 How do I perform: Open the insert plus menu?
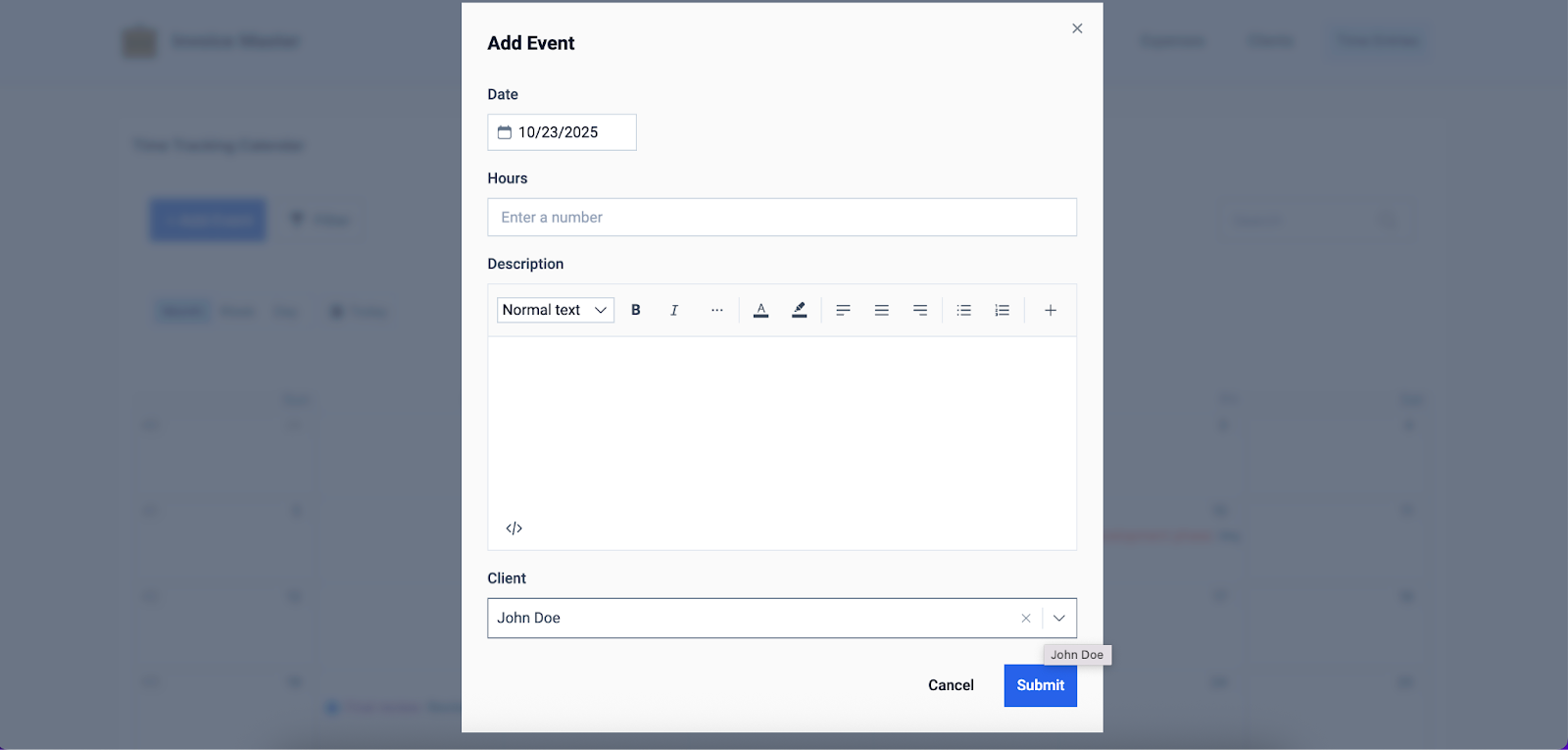pos(1050,310)
